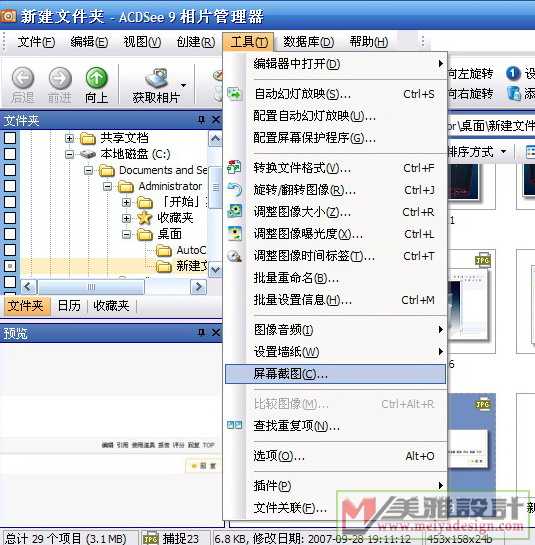The width and height of the screenshot is (535, 545).
Task: Collapse the 桌面 tree node
Action: (x=127, y=234)
